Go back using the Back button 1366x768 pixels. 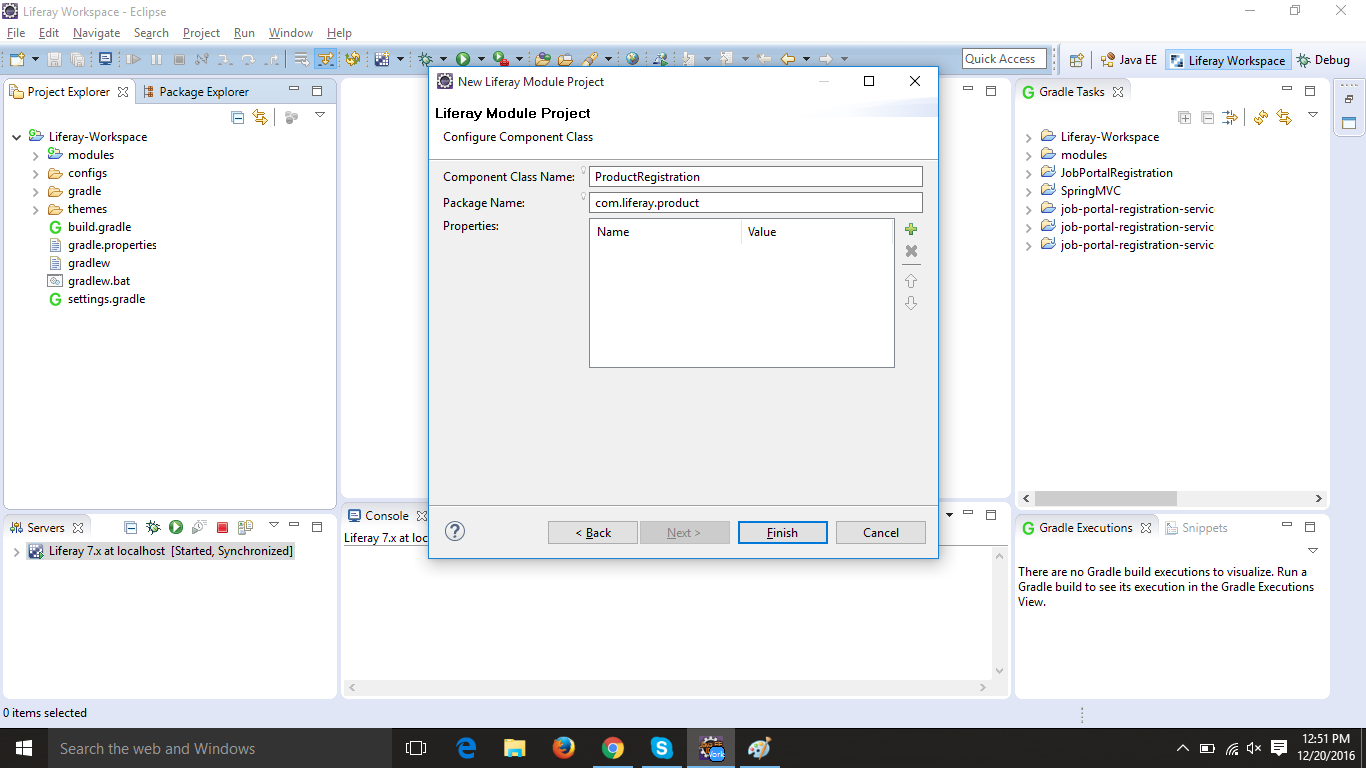tap(592, 532)
